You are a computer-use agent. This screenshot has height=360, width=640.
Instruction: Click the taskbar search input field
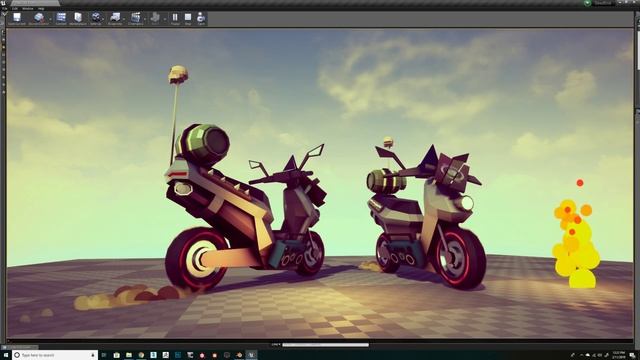(x=55, y=355)
